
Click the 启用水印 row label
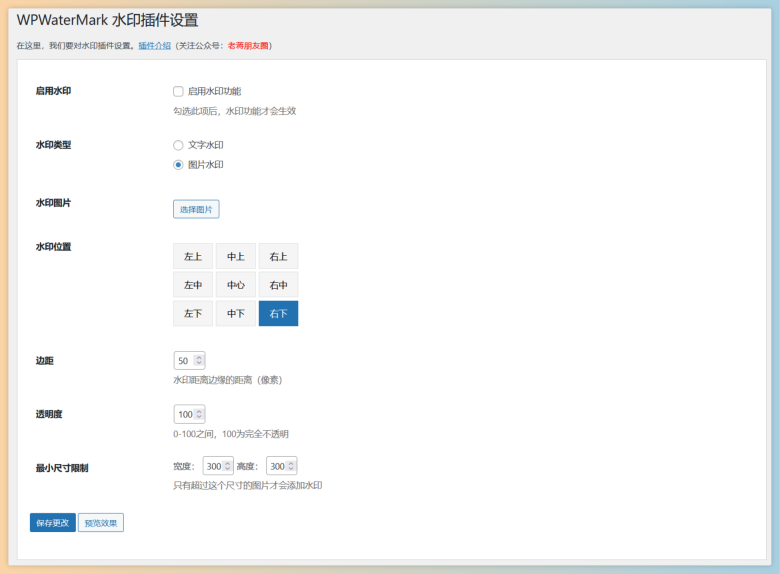point(53,91)
